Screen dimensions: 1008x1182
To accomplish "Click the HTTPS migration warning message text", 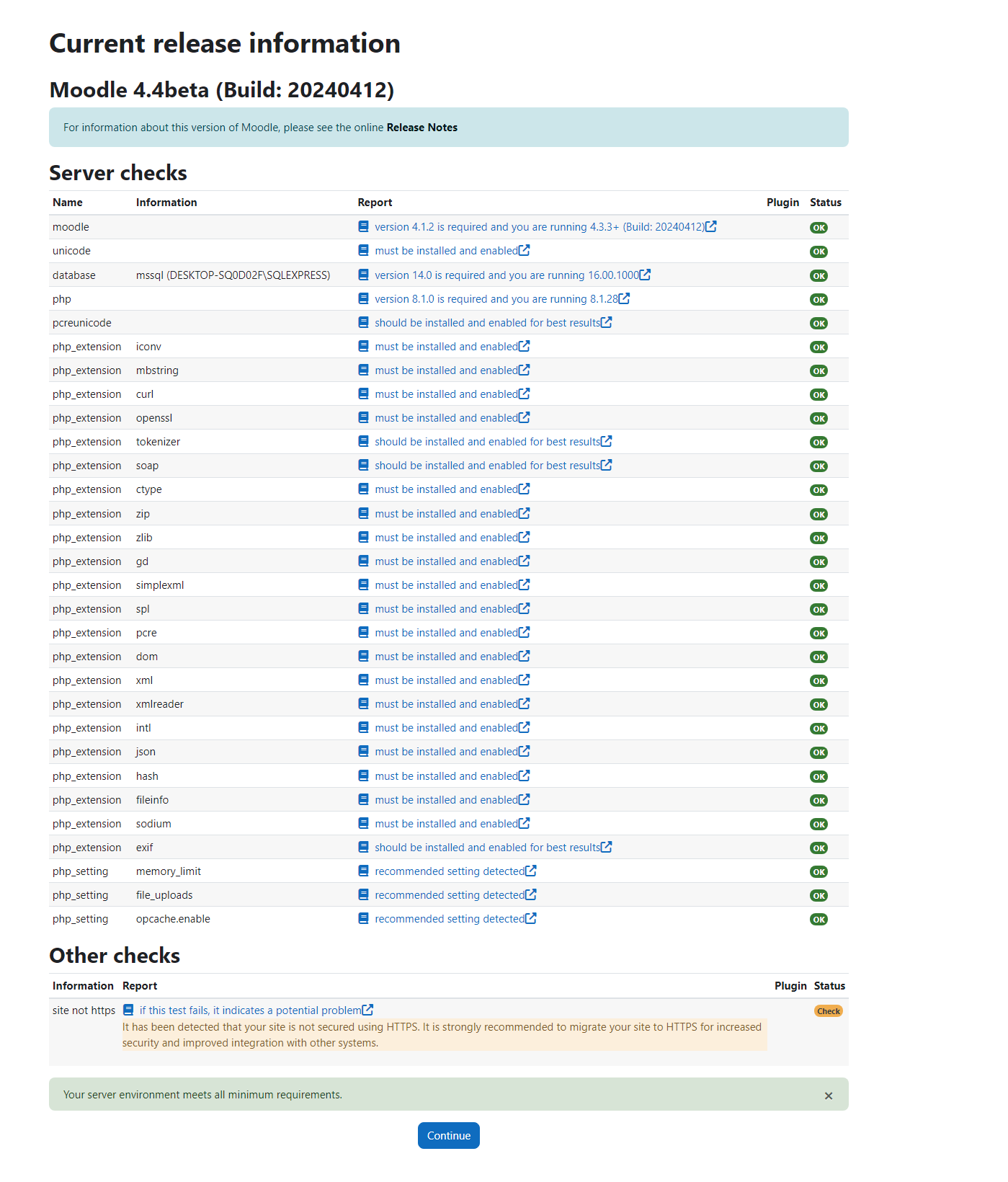I will click(x=445, y=1035).
